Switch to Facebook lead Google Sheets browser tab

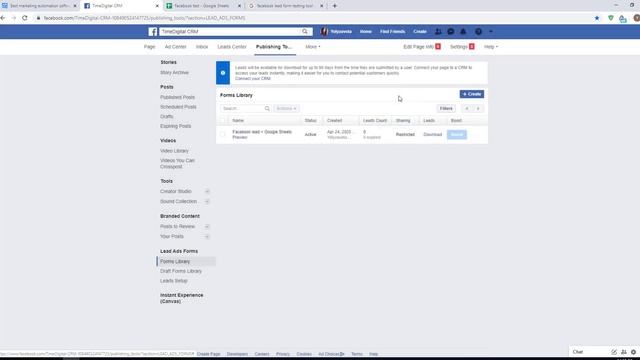[201, 6]
